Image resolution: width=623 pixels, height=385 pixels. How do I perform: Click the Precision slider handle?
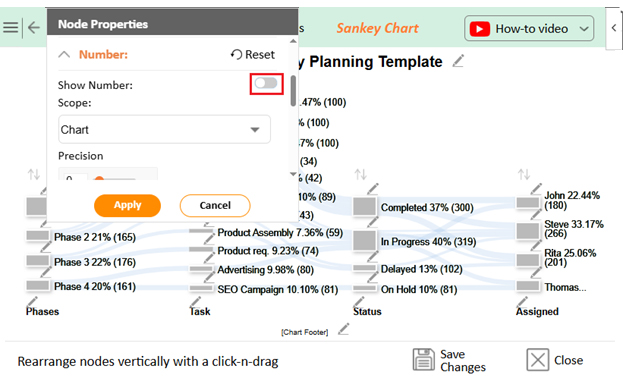click(x=99, y=178)
